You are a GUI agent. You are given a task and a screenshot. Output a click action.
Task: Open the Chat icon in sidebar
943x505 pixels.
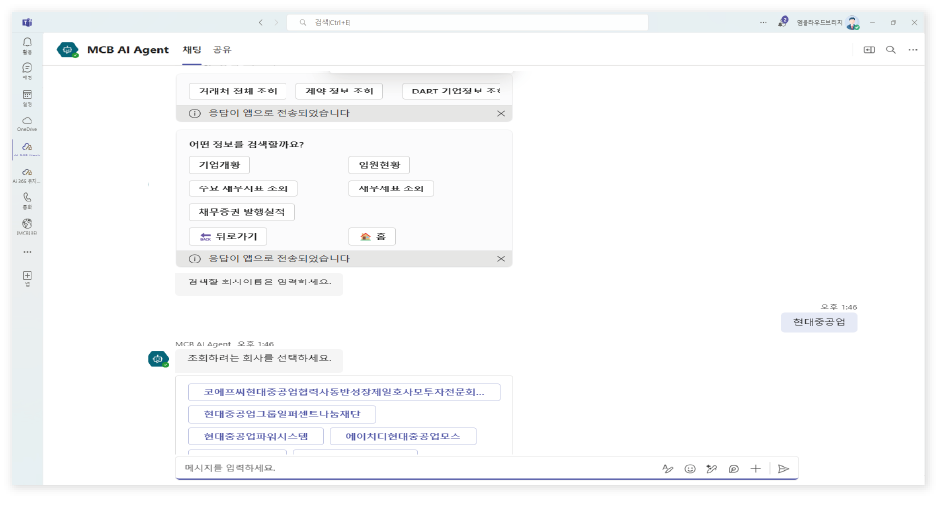point(27,70)
